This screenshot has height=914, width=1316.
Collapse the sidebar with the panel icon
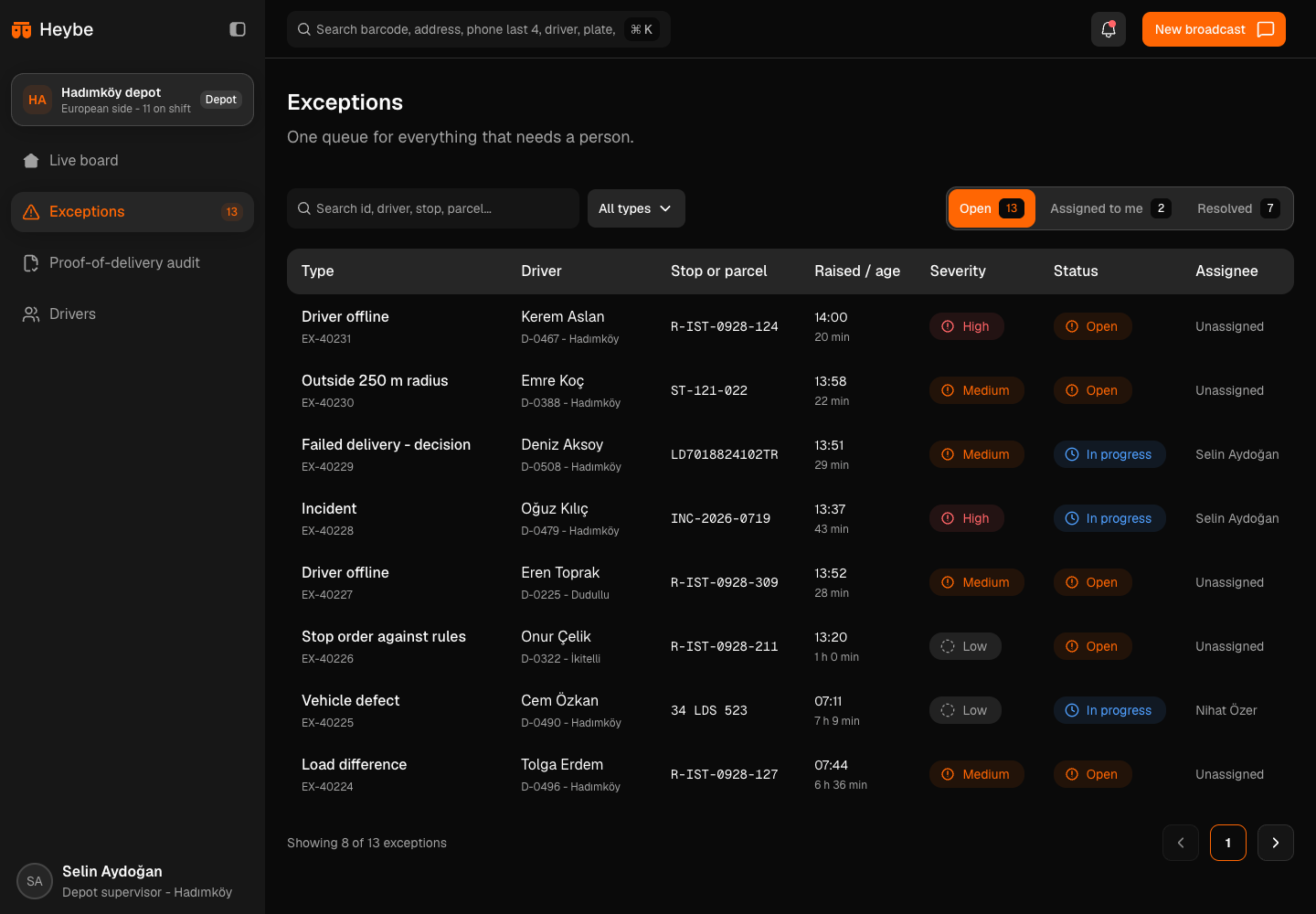pos(238,29)
